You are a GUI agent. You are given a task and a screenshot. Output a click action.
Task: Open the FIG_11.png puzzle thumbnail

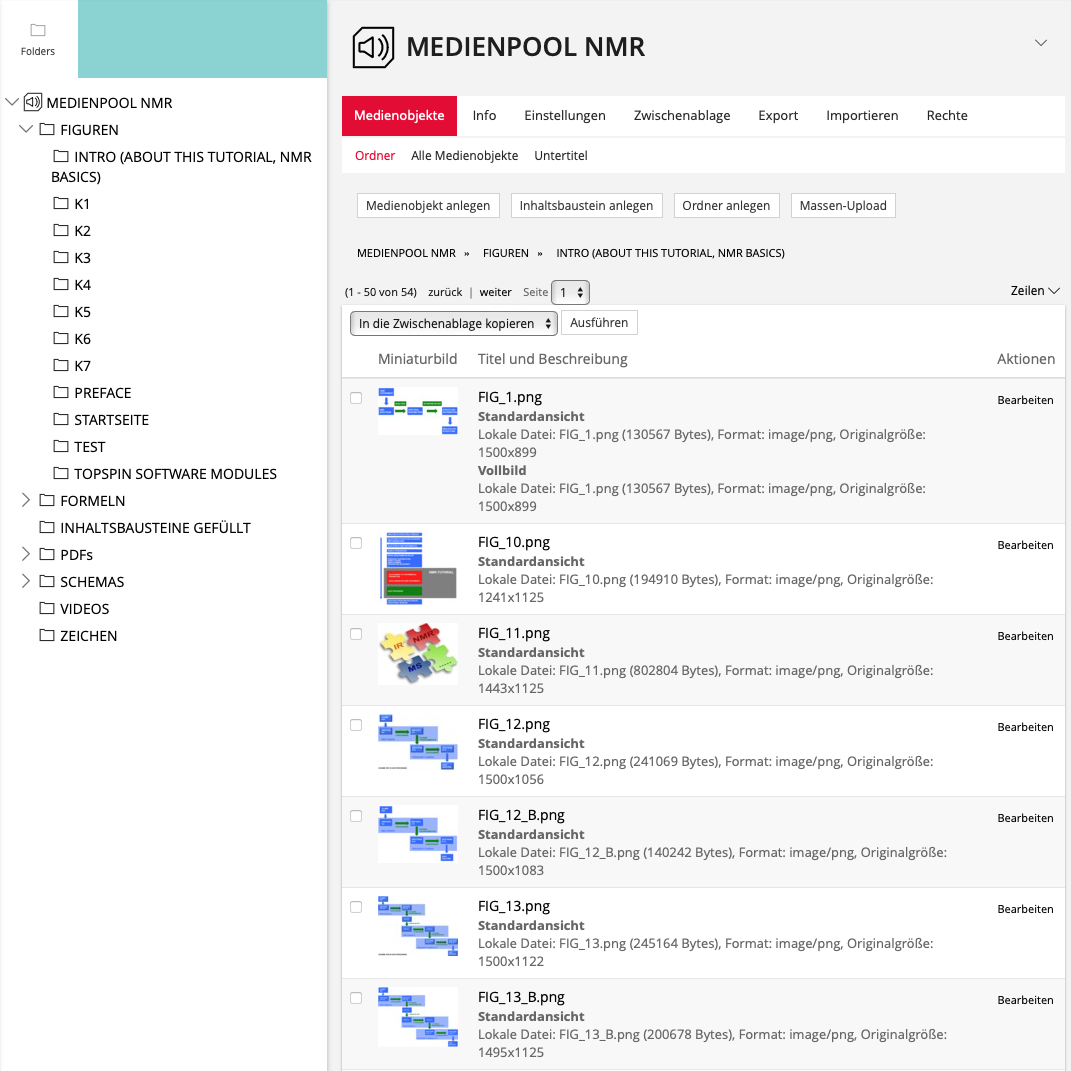pyautogui.click(x=418, y=654)
